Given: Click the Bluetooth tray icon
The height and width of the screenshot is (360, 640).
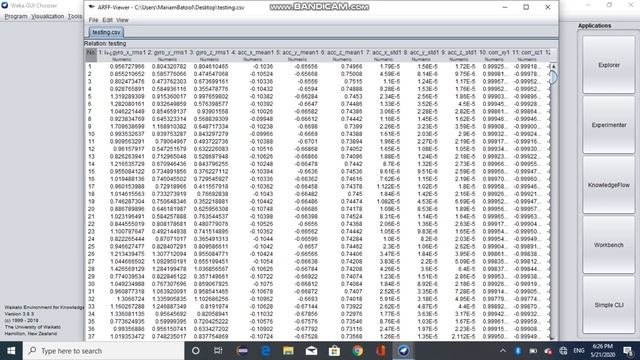Looking at the screenshot, I should coord(518,351).
